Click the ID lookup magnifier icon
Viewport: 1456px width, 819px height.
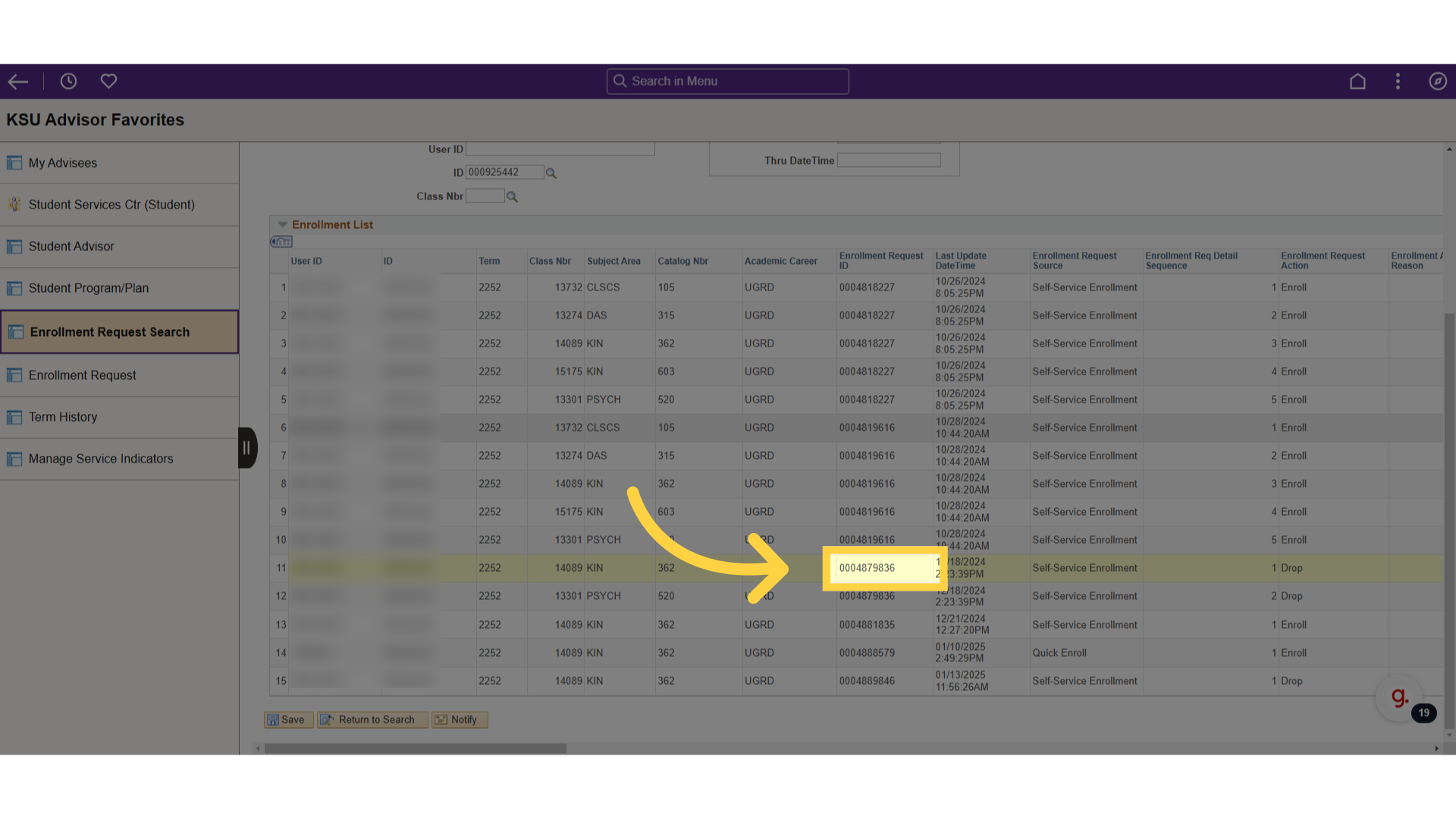click(551, 174)
